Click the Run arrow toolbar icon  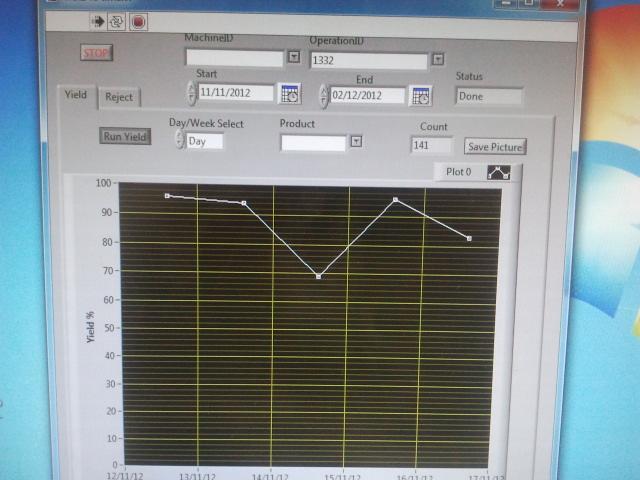(98, 21)
